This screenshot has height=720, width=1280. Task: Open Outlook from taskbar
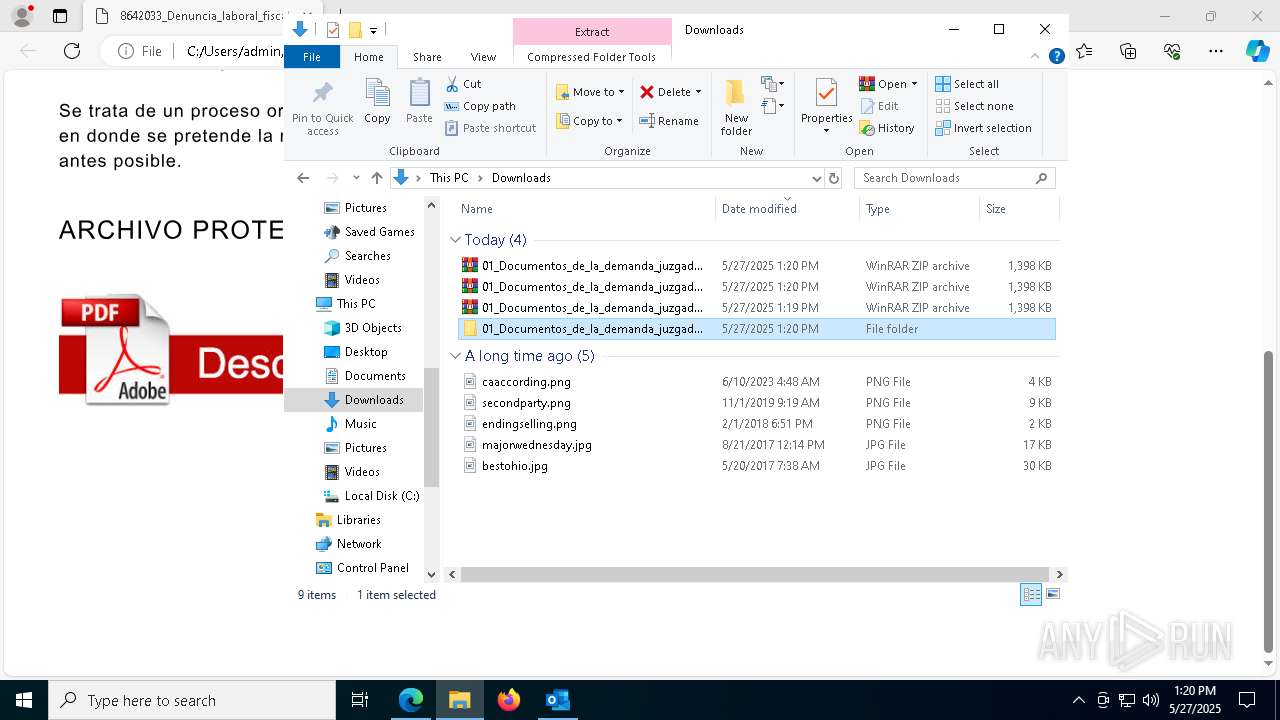coord(557,700)
